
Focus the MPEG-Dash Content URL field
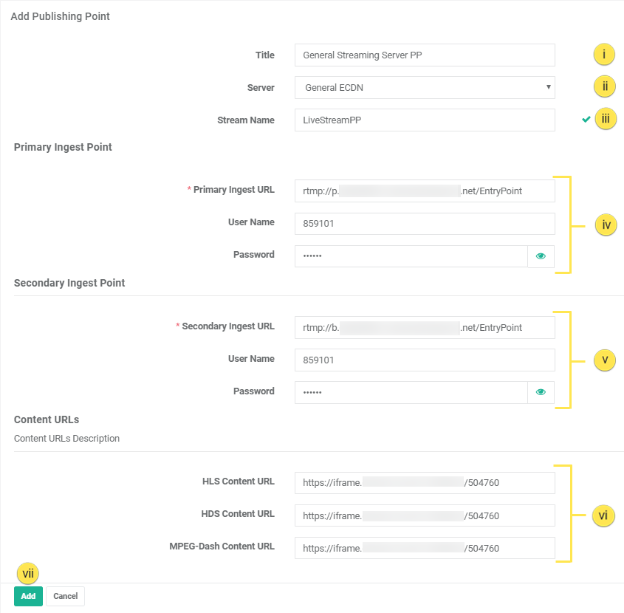425,548
